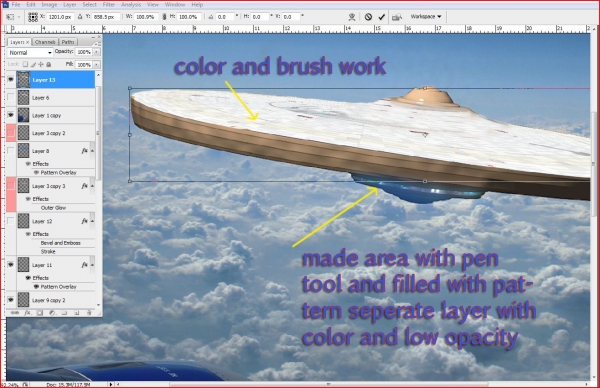Click the rotation angle field

(x=225, y=17)
